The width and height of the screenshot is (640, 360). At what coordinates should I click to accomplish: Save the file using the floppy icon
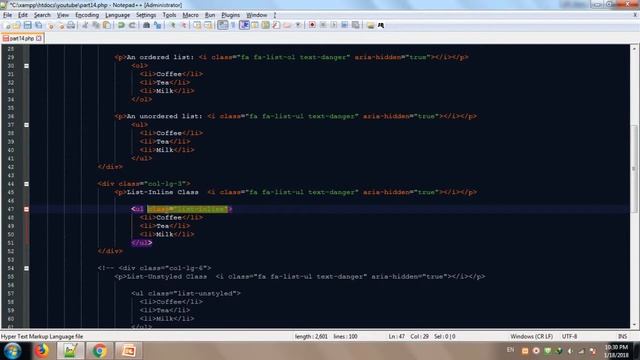coord(27,25)
